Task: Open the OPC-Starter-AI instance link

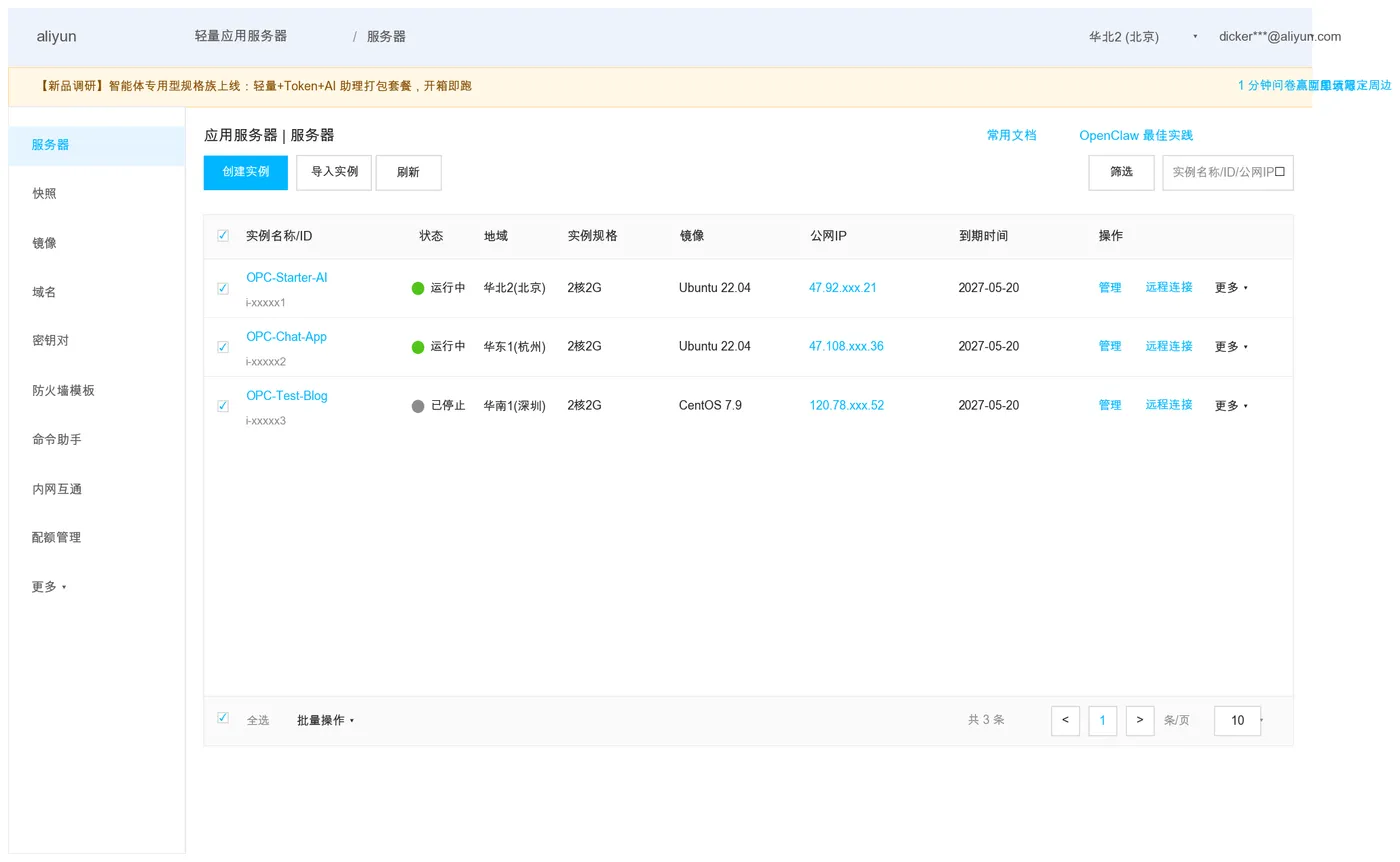Action: (287, 278)
